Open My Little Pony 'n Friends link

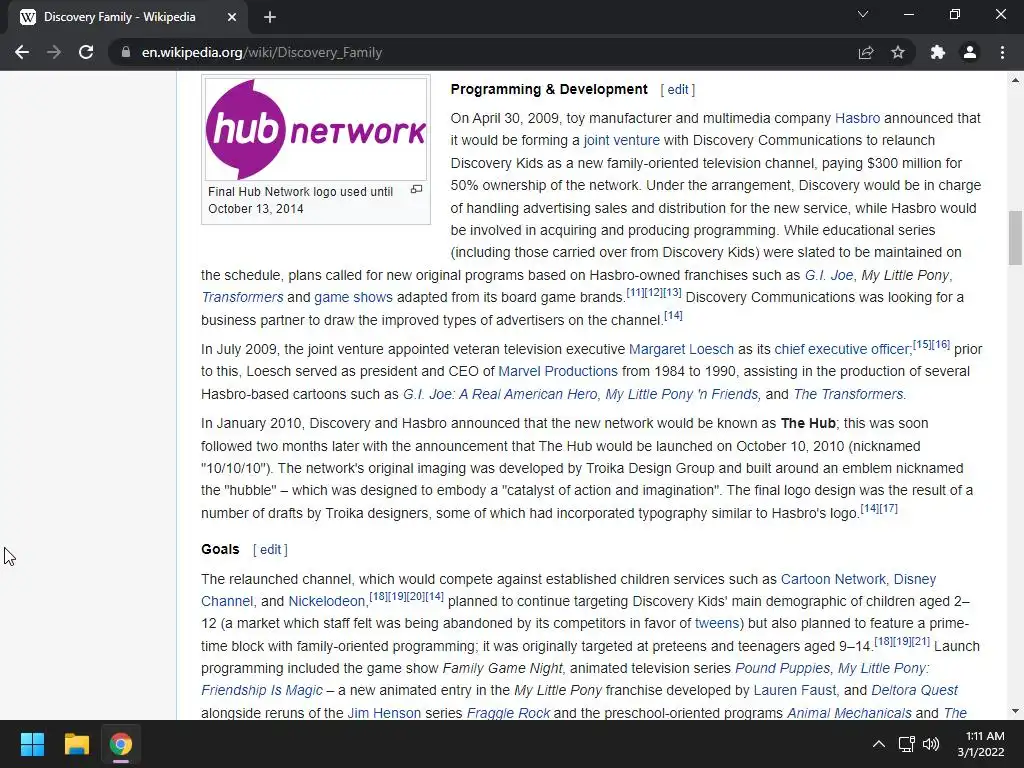tap(682, 394)
